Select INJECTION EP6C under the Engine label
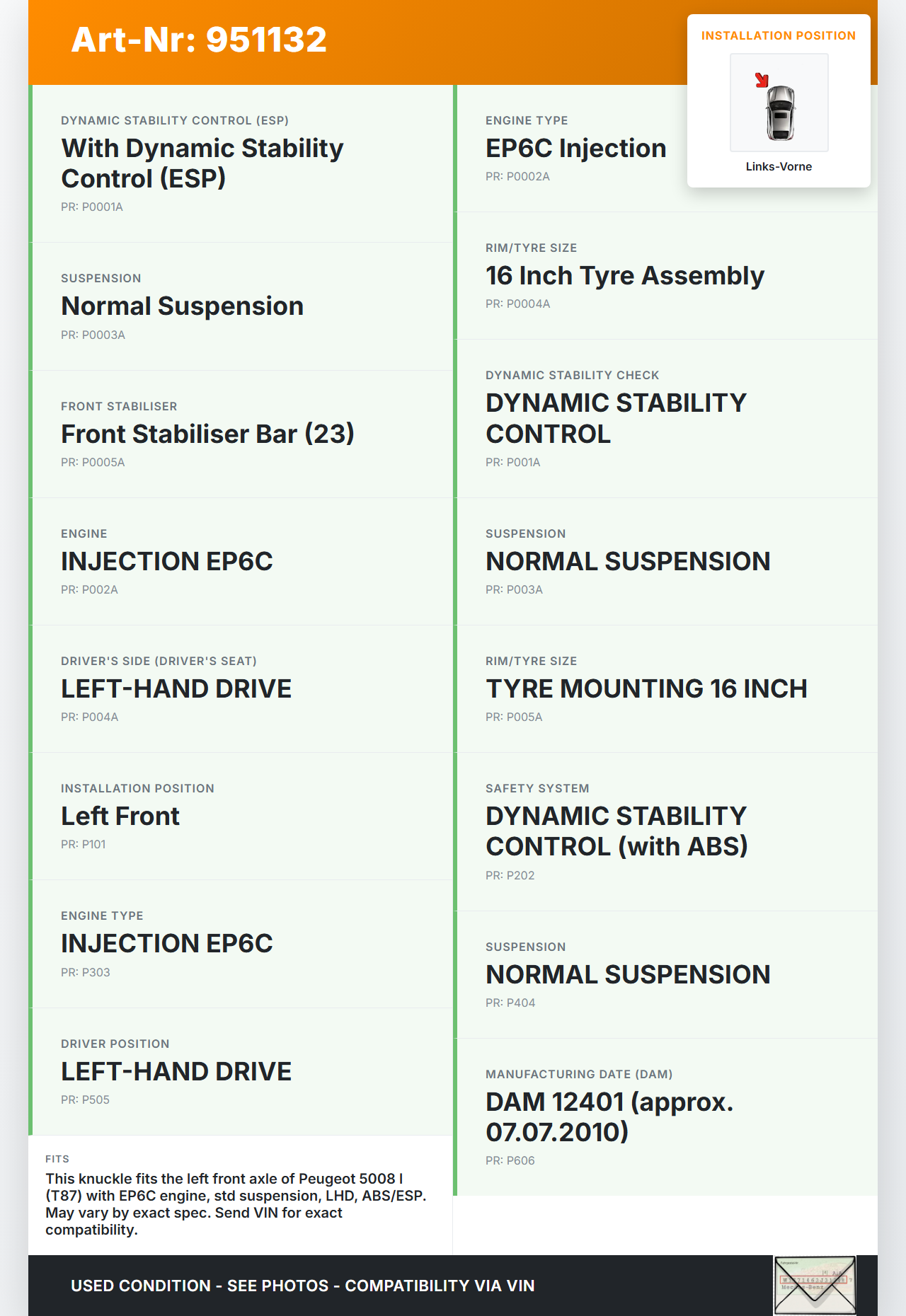 point(166,561)
